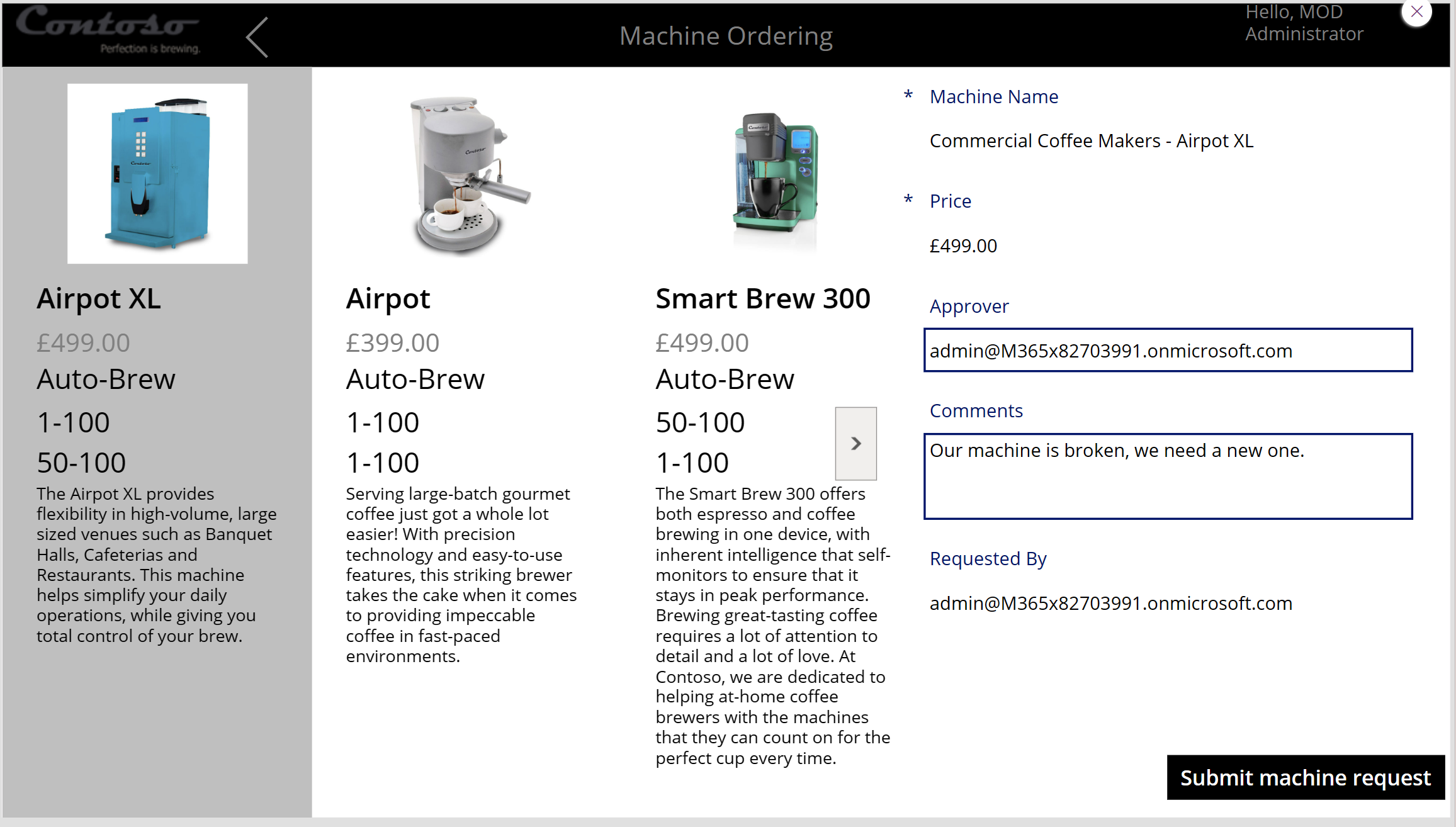Select the Airpot machine listing

coord(388,298)
